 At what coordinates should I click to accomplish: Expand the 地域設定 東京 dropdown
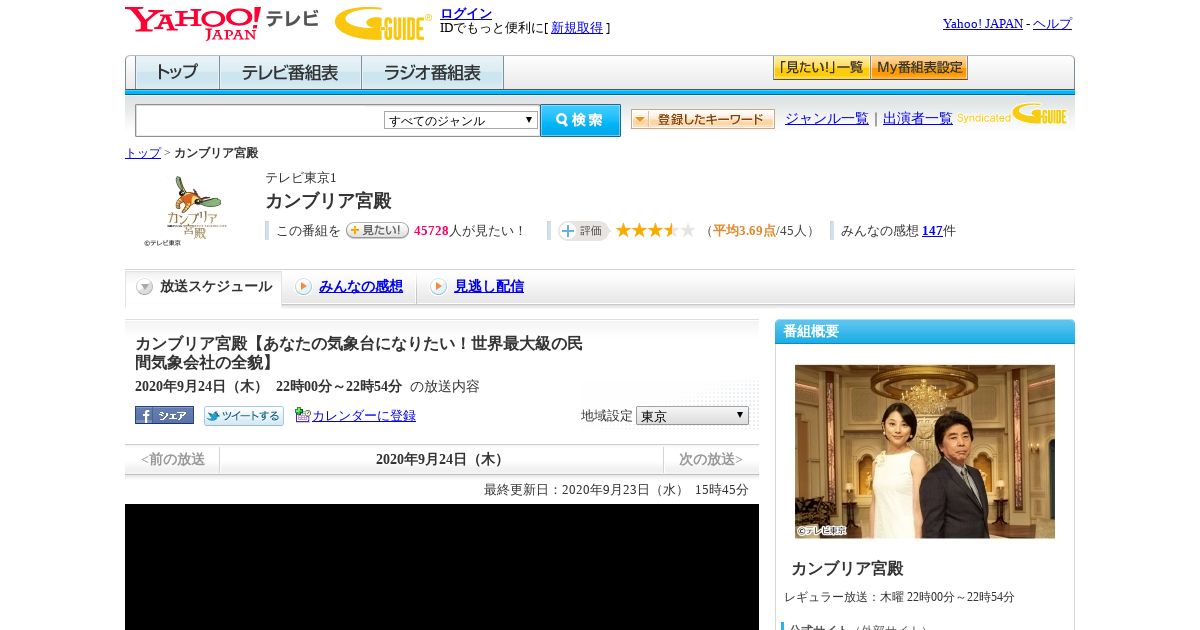pyautogui.click(x=692, y=415)
